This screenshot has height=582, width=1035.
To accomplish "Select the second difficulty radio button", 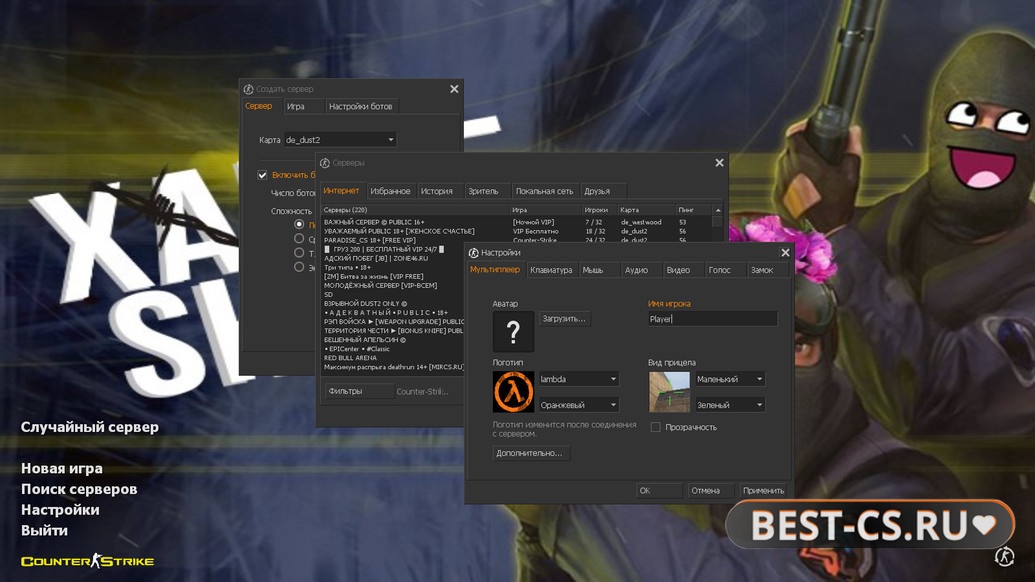I will (x=299, y=239).
